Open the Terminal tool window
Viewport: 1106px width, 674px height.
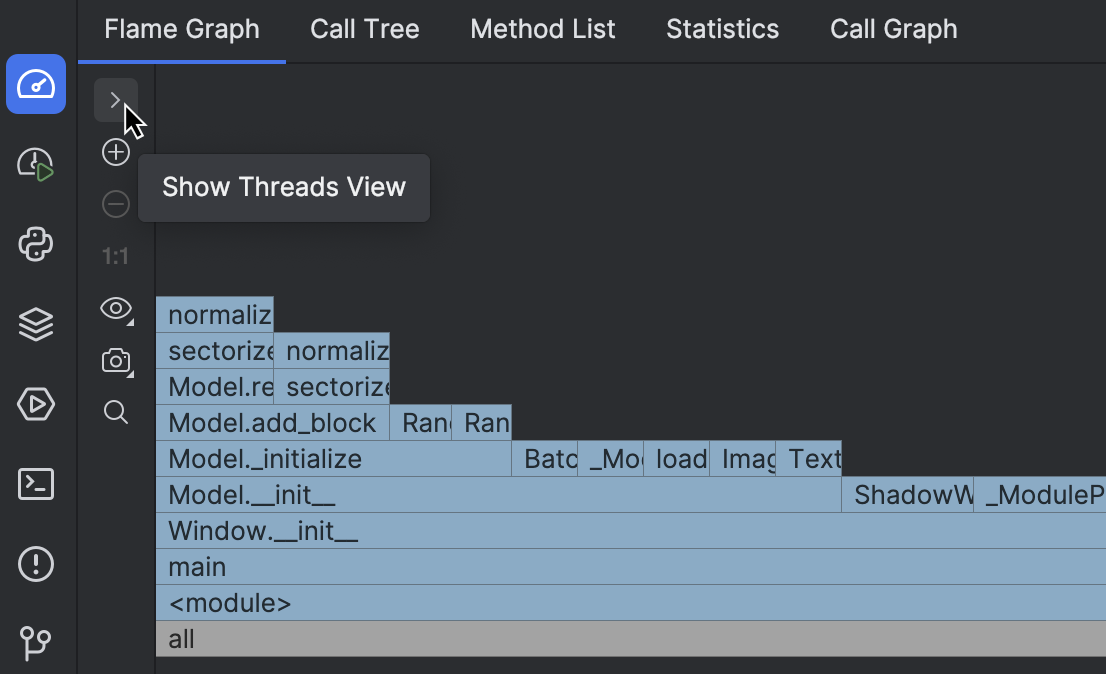click(36, 484)
